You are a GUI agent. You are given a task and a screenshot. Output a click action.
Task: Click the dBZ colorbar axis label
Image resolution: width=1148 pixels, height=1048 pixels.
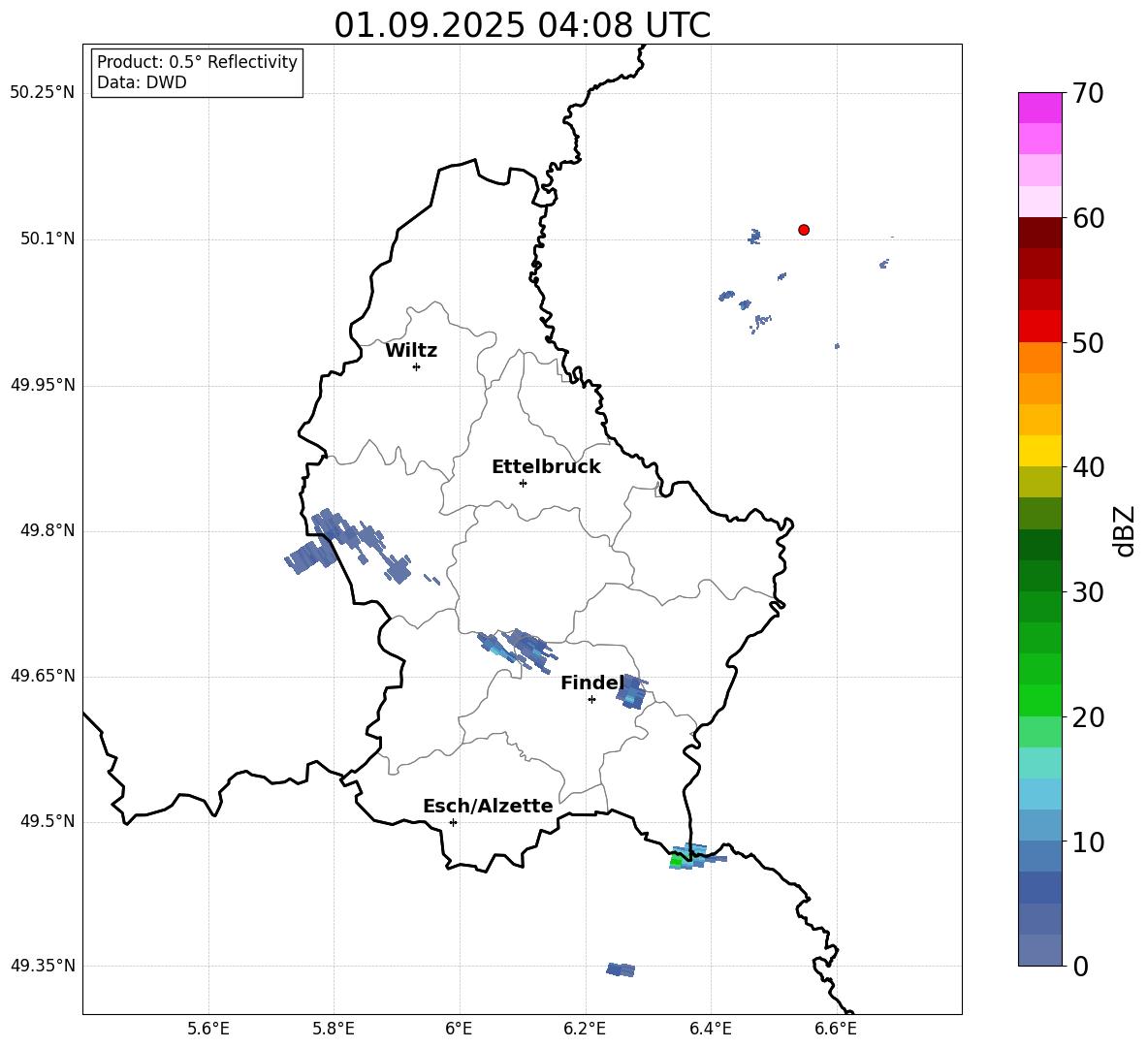1126,530
